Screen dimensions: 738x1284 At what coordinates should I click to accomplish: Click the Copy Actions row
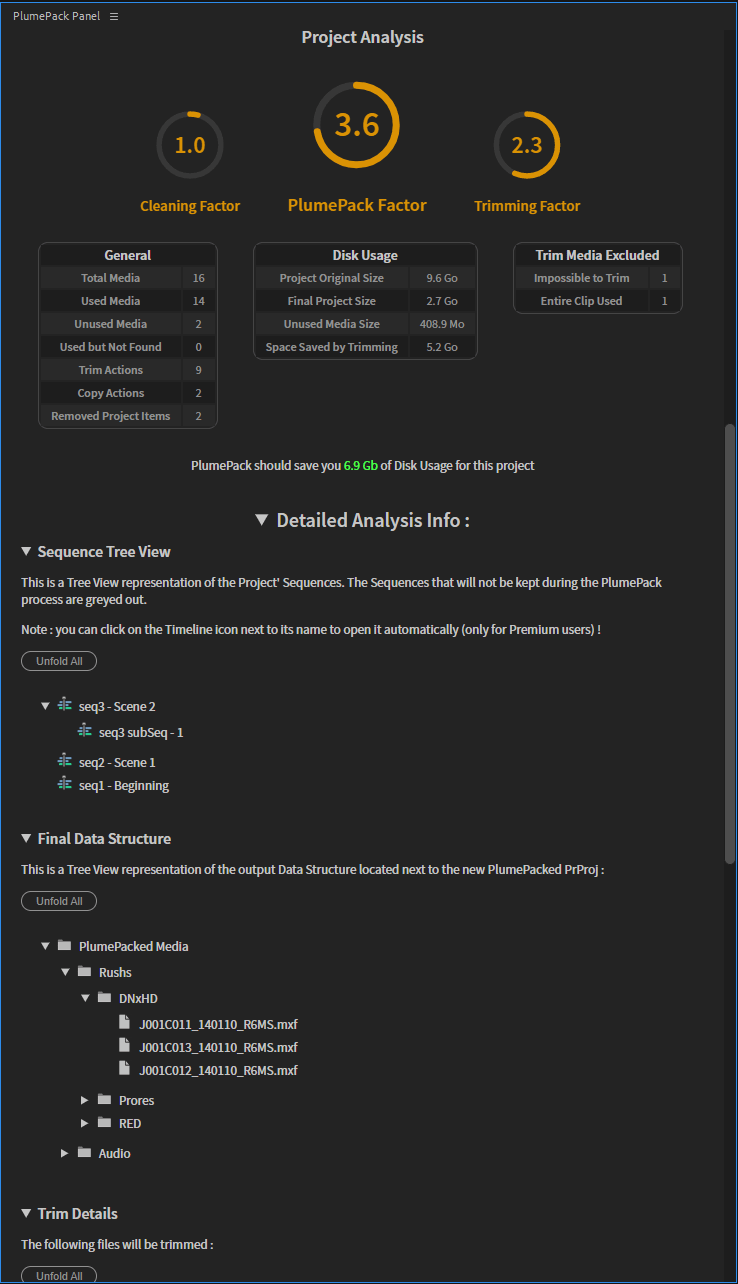[128, 393]
